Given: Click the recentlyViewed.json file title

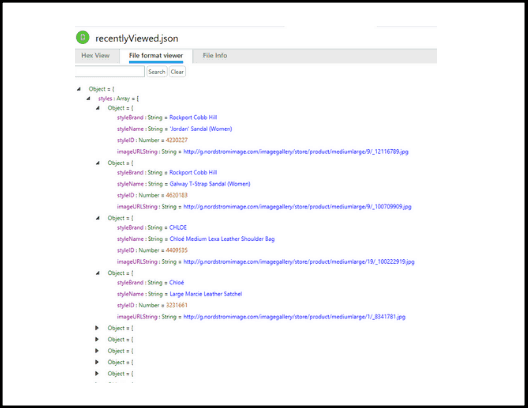Looking at the screenshot, I should 137,38.
